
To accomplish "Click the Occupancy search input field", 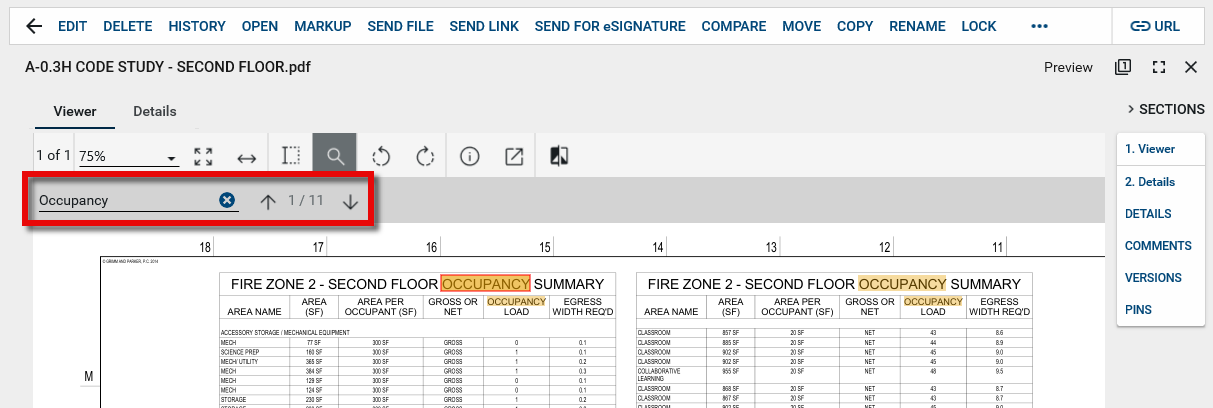I will pyautogui.click(x=125, y=200).
